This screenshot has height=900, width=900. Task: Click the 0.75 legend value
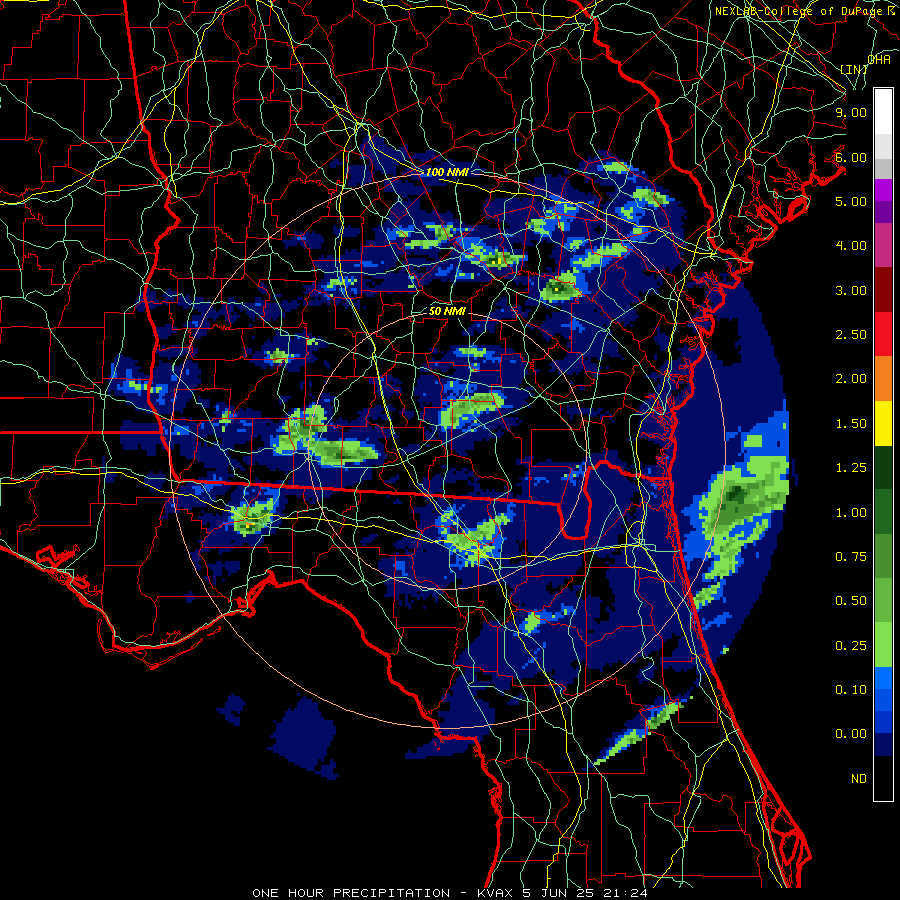pos(851,557)
